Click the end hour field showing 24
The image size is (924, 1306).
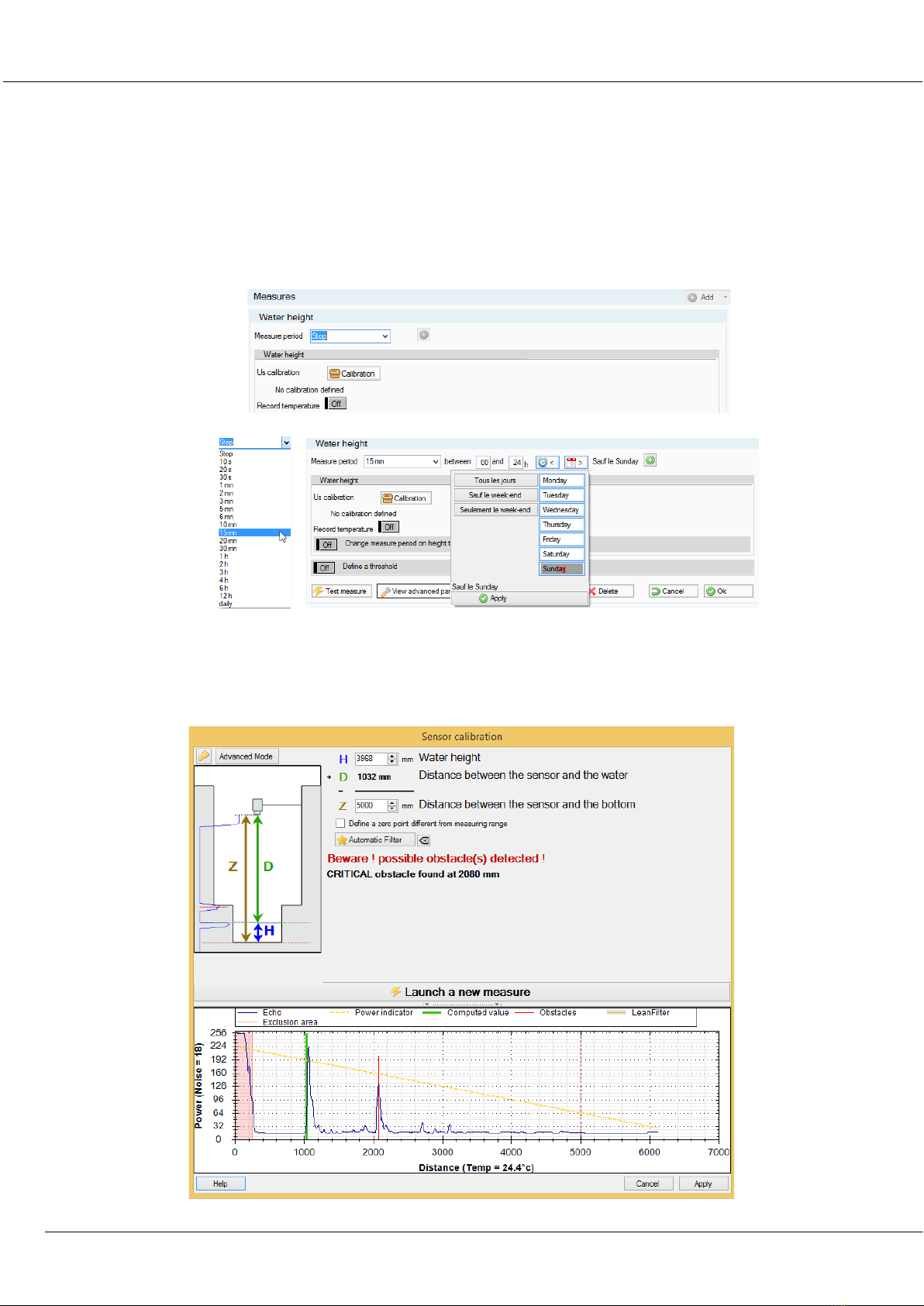point(516,462)
